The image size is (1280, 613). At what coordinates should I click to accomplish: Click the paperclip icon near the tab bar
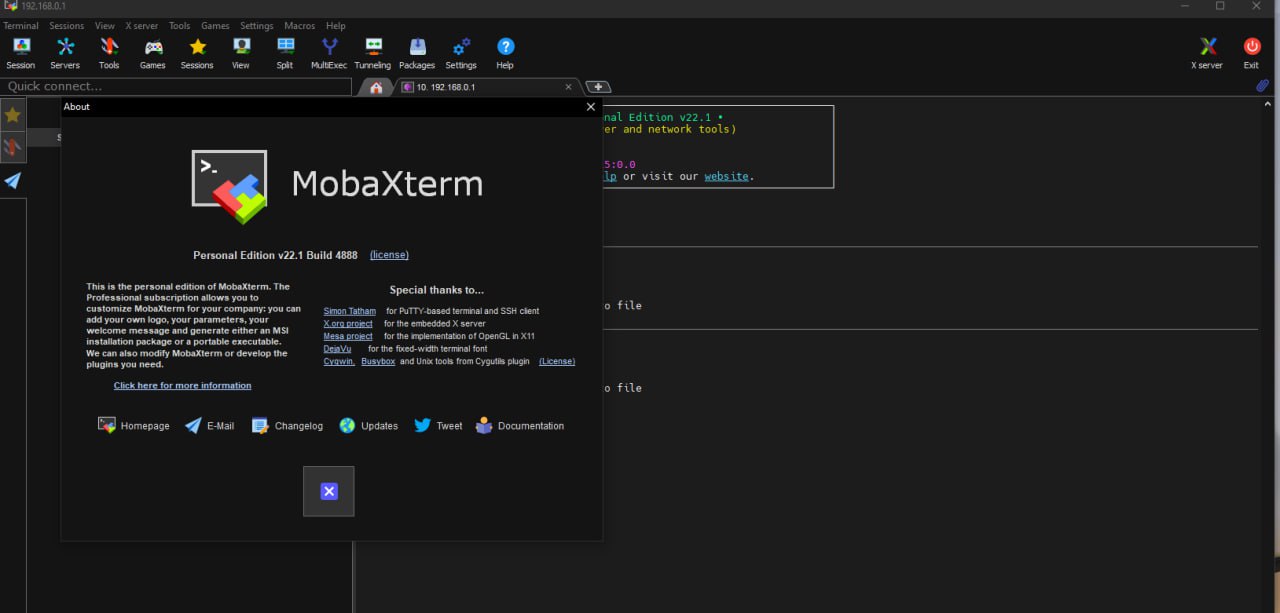[1262, 86]
